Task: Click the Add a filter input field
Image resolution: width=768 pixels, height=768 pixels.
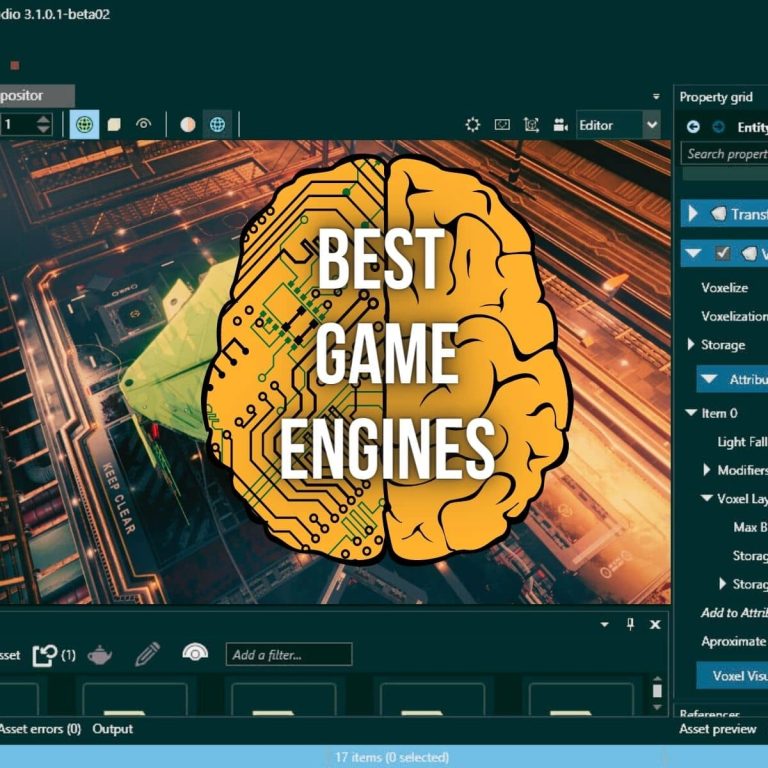Action: point(289,655)
